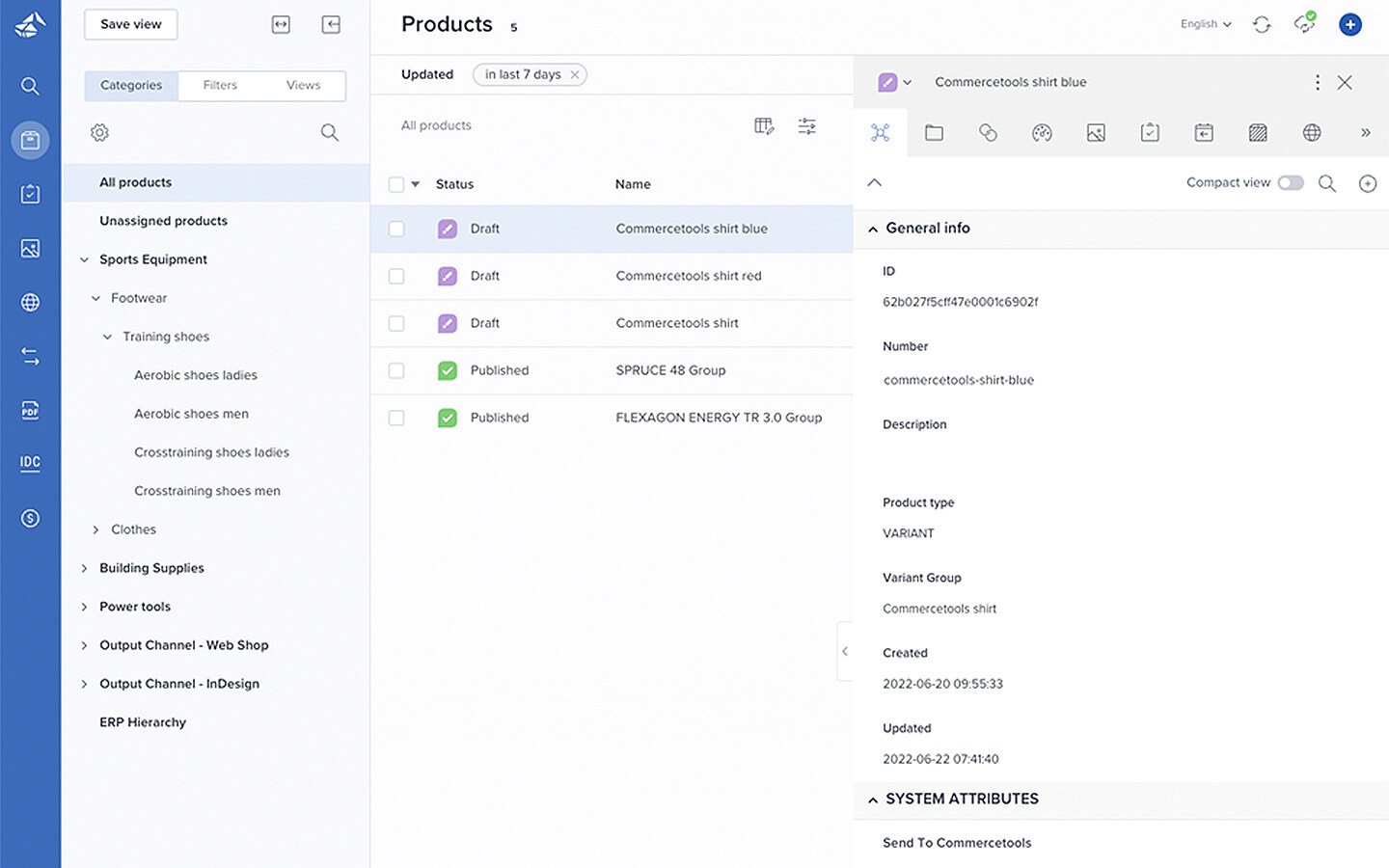Image resolution: width=1389 pixels, height=868 pixels.
Task: Switch to the Filters tab
Action: (220, 85)
